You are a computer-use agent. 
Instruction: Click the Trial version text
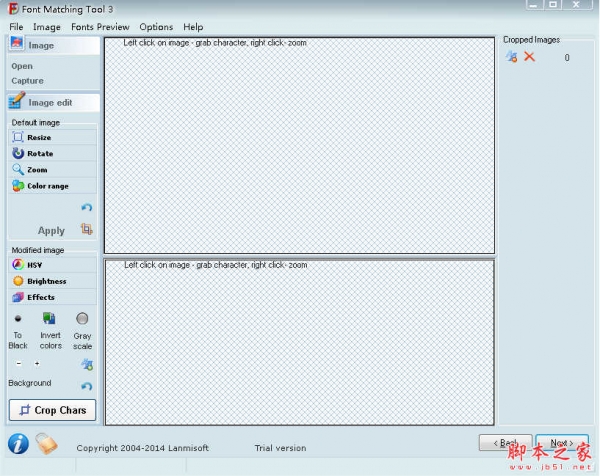coord(280,448)
